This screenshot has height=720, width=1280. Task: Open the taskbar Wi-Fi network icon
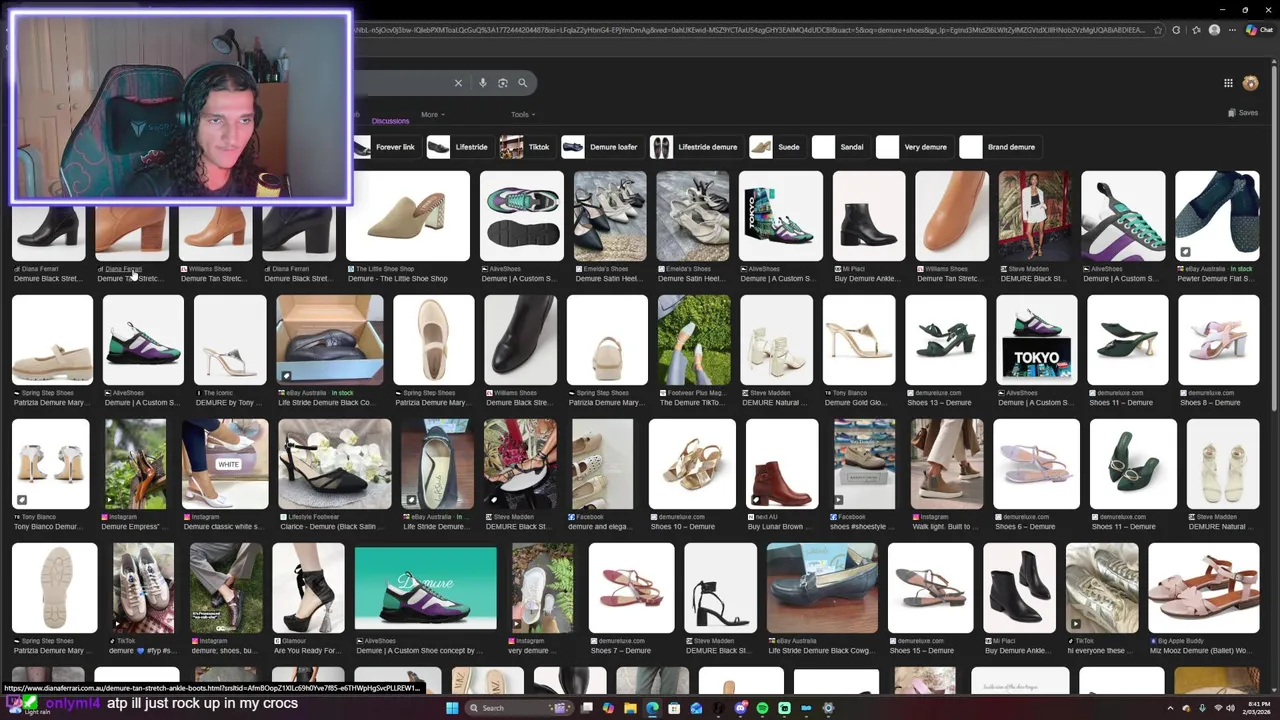click(1217, 708)
